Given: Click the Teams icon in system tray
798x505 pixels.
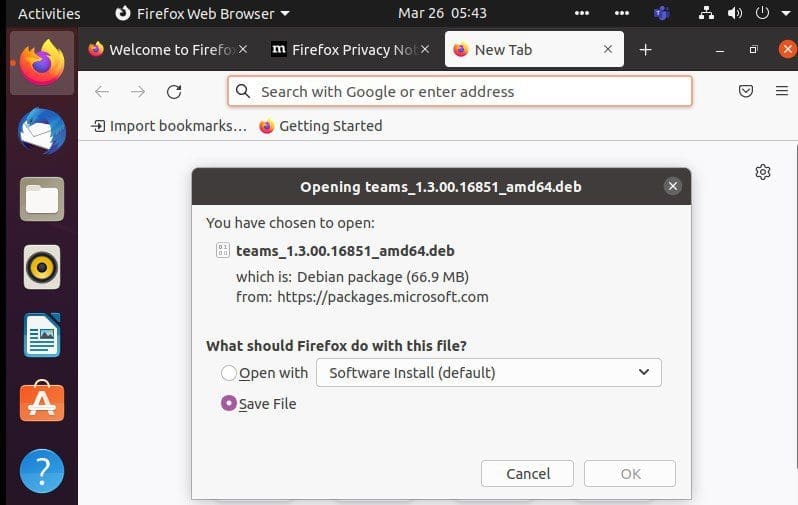Looking at the screenshot, I should point(661,13).
